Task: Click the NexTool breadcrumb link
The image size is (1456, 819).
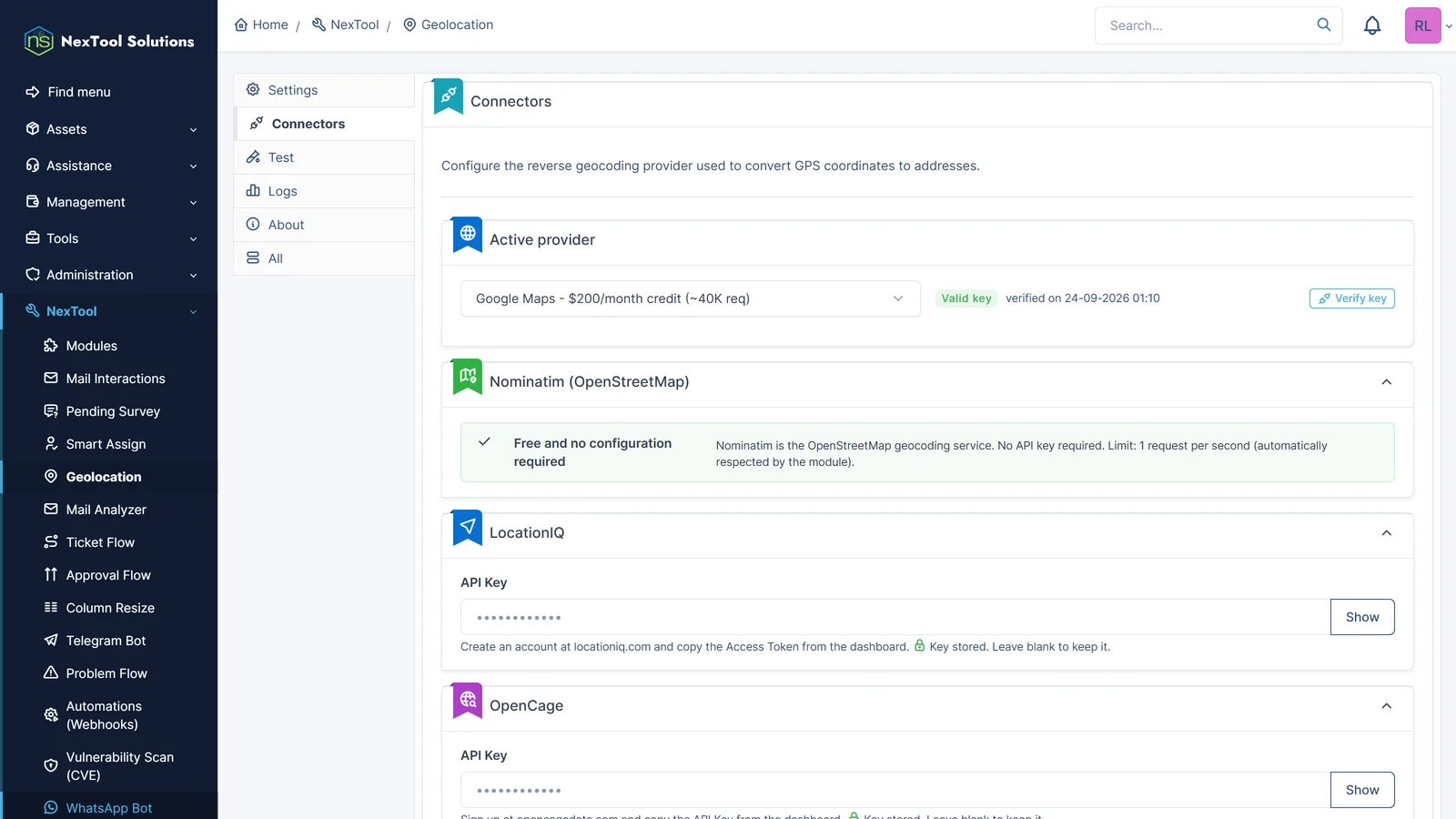Action: point(346,25)
